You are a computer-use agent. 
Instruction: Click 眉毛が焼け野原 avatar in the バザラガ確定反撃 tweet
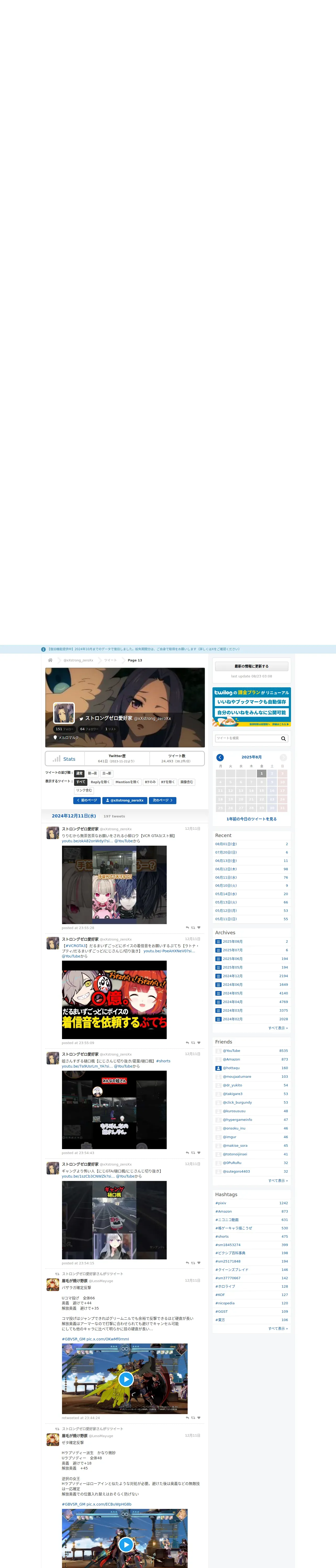(53, 1284)
